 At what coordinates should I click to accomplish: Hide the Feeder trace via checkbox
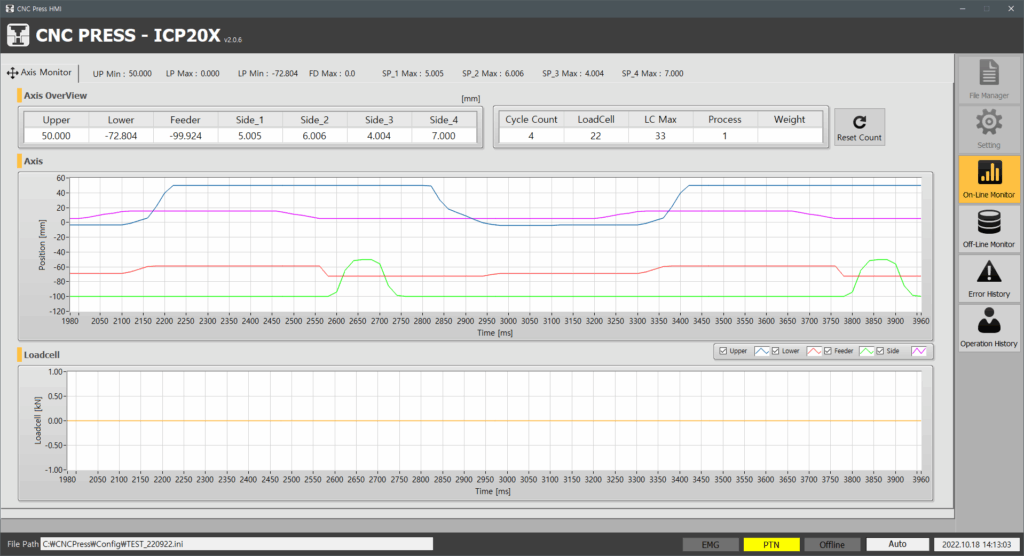[x=829, y=351]
